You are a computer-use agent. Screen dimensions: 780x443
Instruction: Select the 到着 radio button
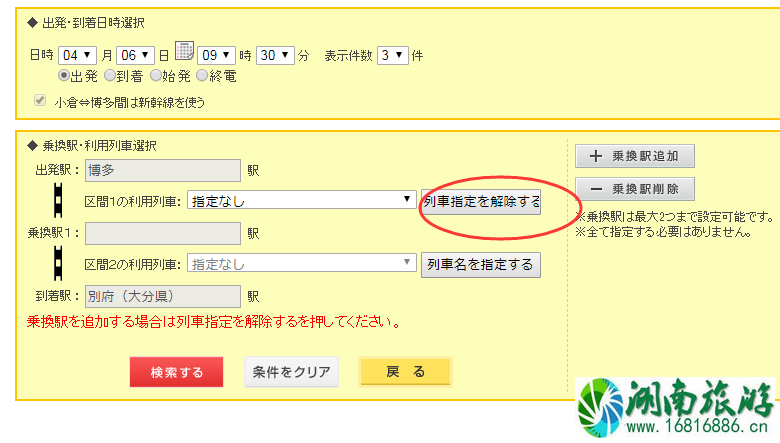pyautogui.click(x=110, y=76)
